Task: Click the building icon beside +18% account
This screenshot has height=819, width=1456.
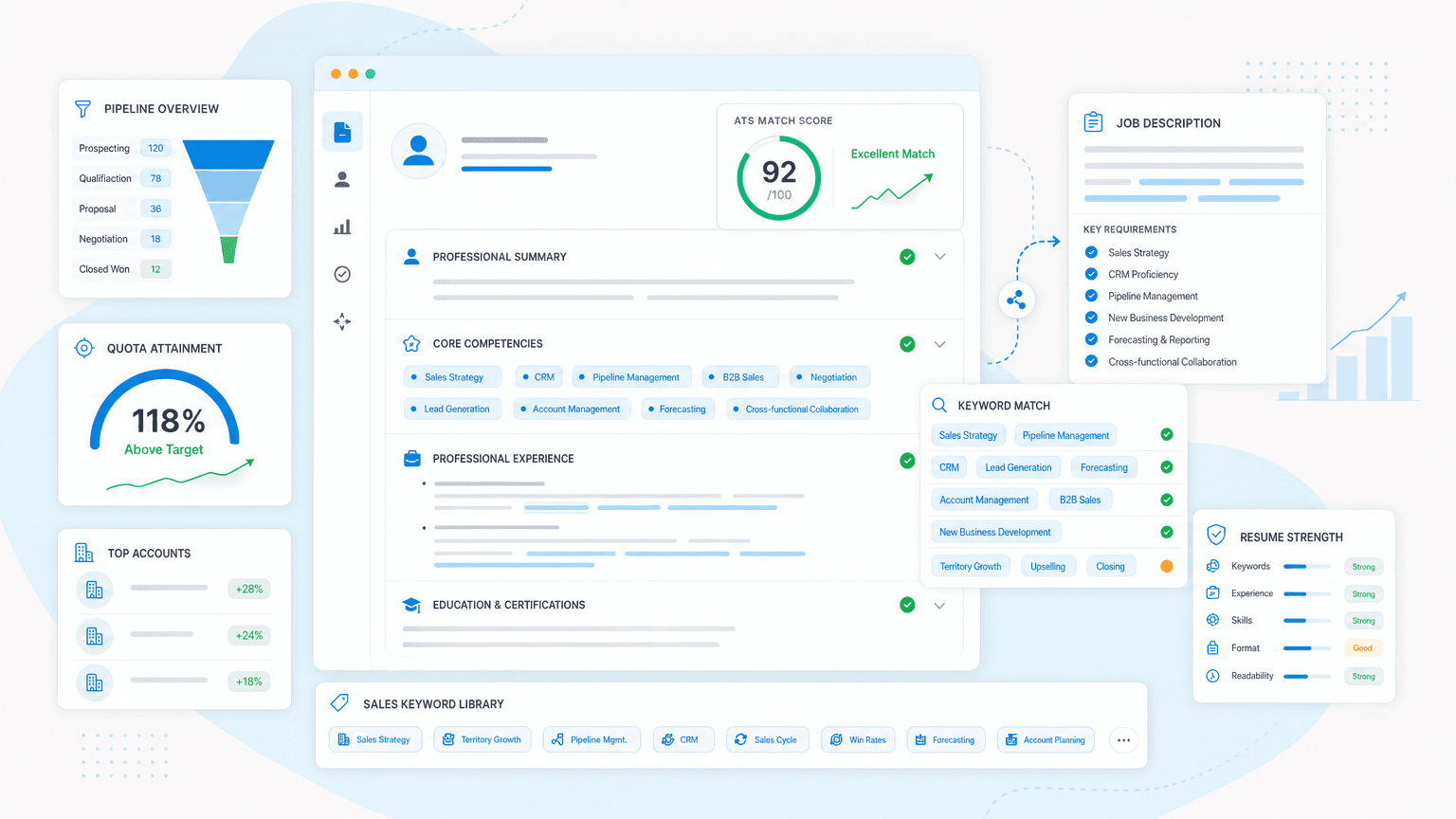Action: point(95,682)
